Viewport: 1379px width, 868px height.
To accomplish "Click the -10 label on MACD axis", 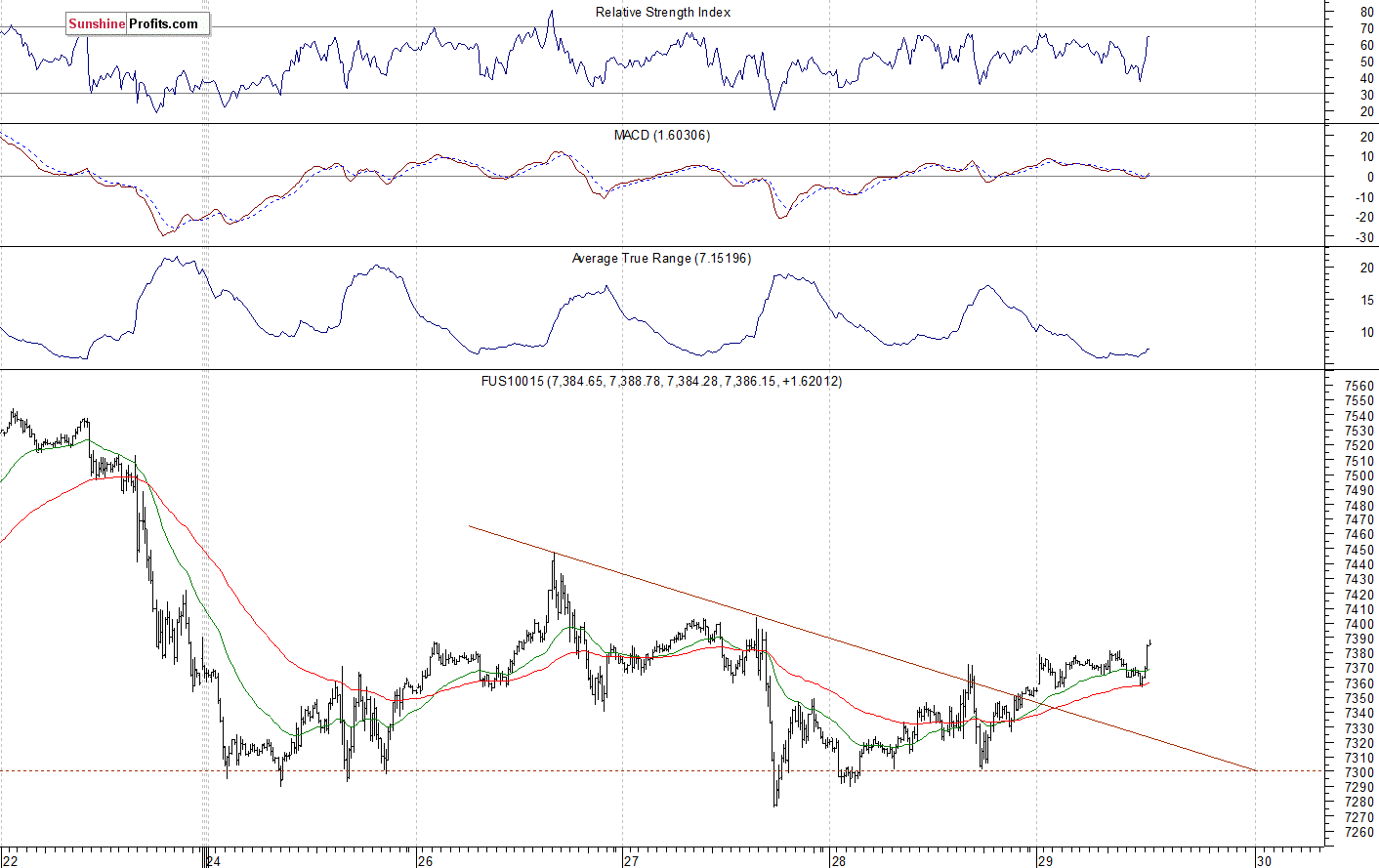I will click(1364, 196).
